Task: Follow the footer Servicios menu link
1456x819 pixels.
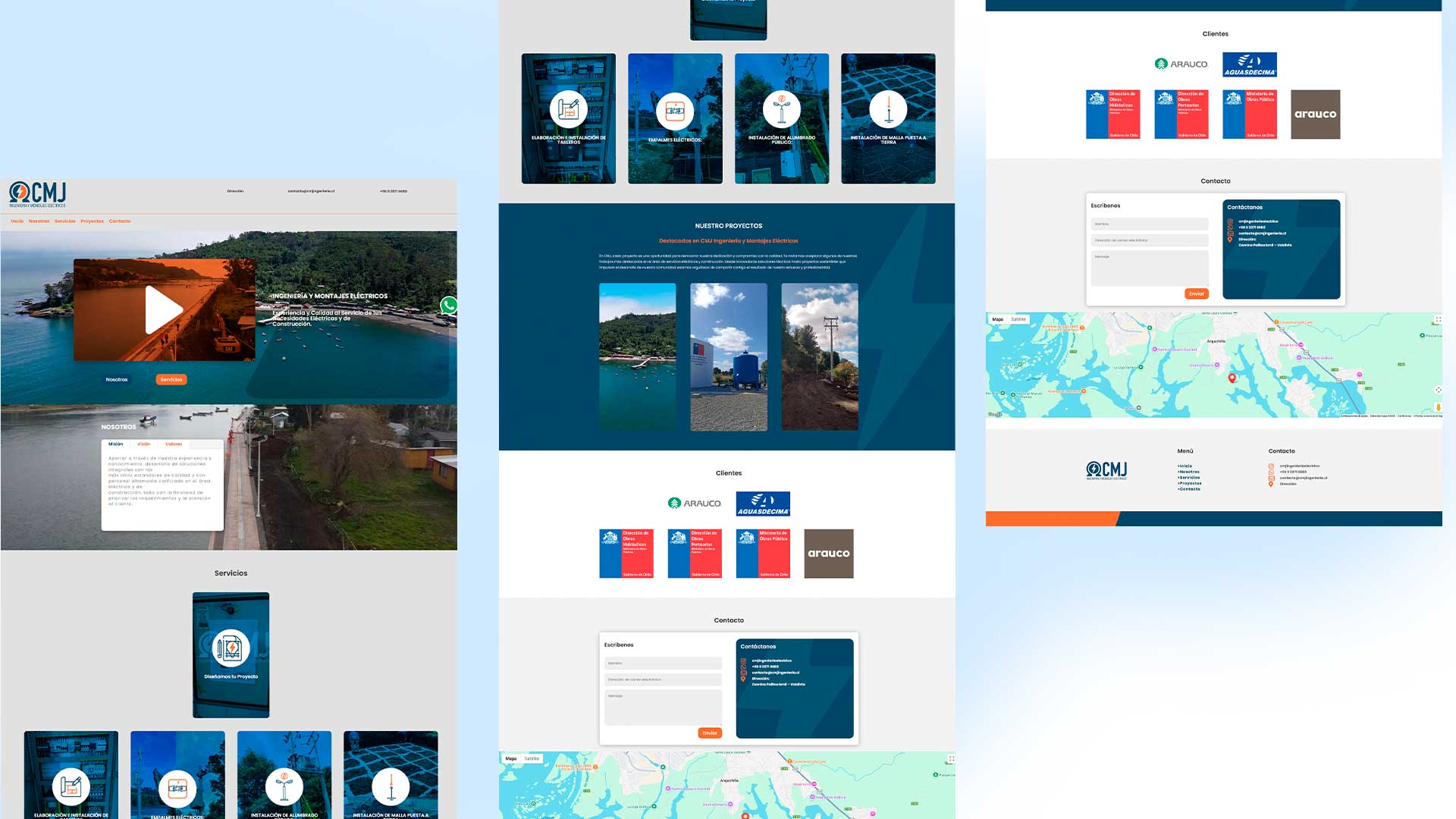Action: point(1190,478)
